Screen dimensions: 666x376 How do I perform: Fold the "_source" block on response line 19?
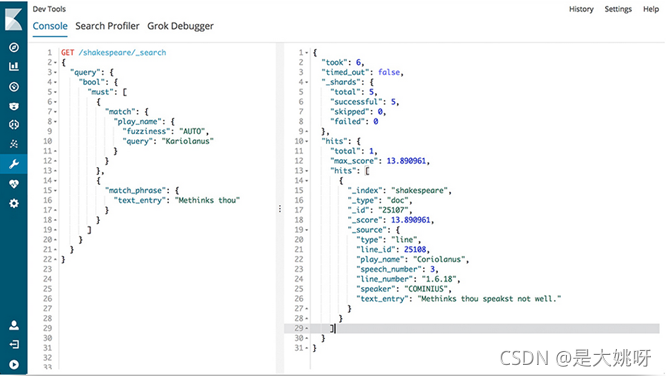click(x=307, y=230)
